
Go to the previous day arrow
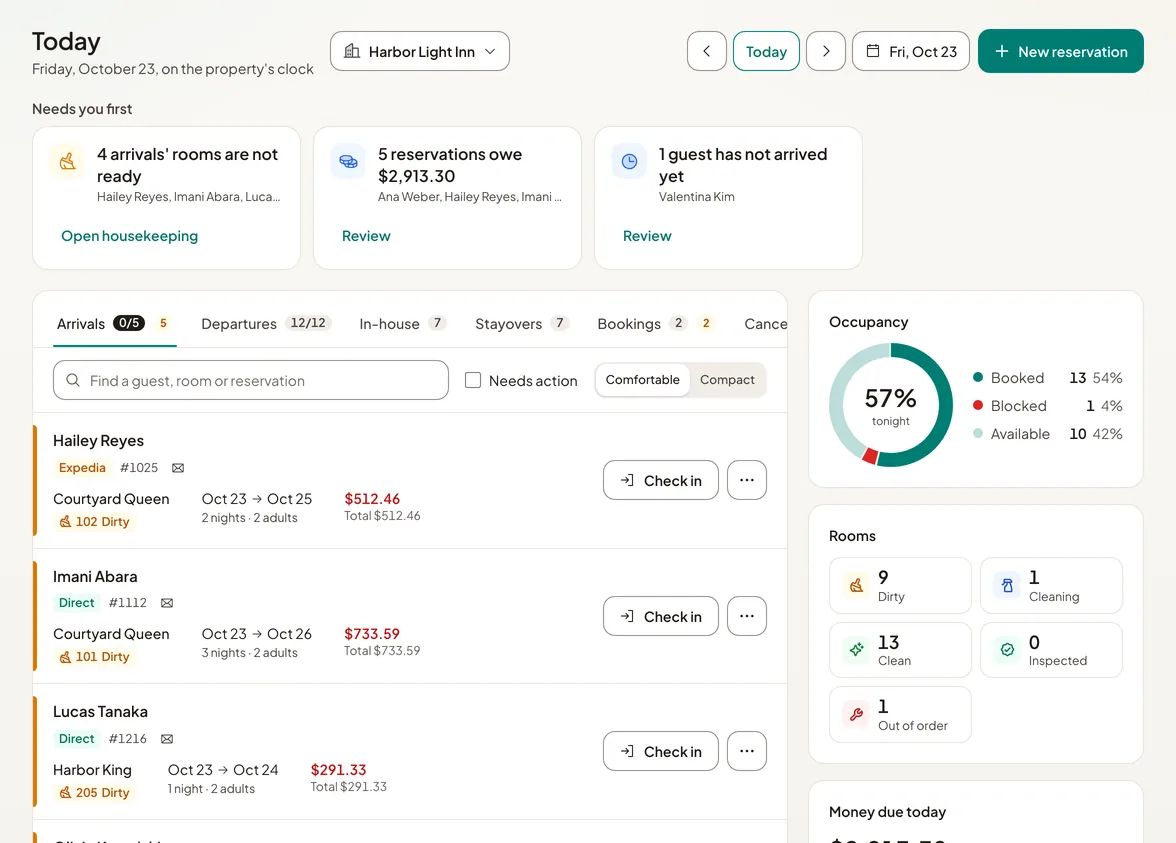click(x=706, y=51)
